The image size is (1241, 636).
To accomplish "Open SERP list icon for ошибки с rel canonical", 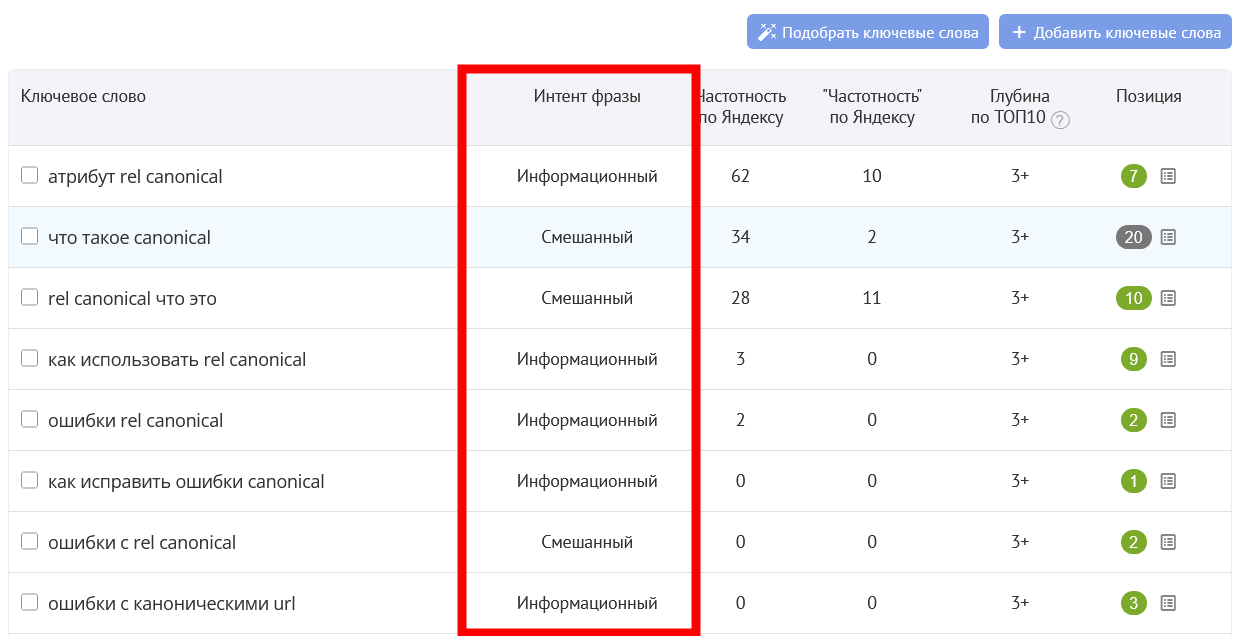I will (x=1168, y=542).
